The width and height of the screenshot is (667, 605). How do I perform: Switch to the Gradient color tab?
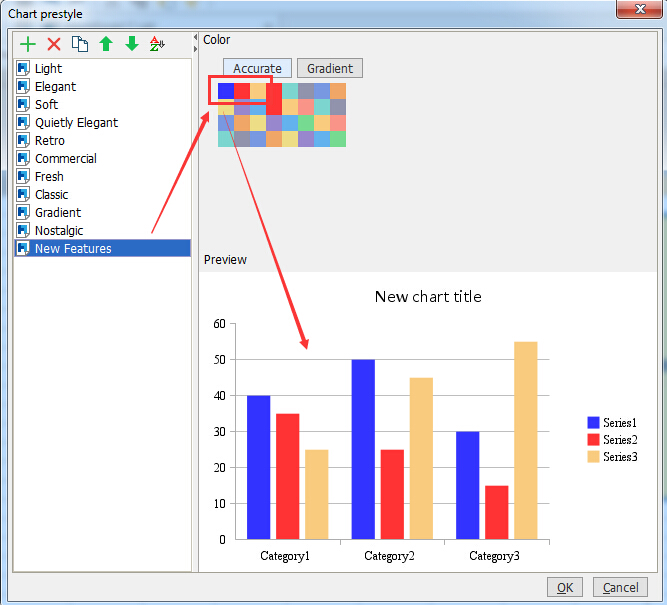(330, 68)
